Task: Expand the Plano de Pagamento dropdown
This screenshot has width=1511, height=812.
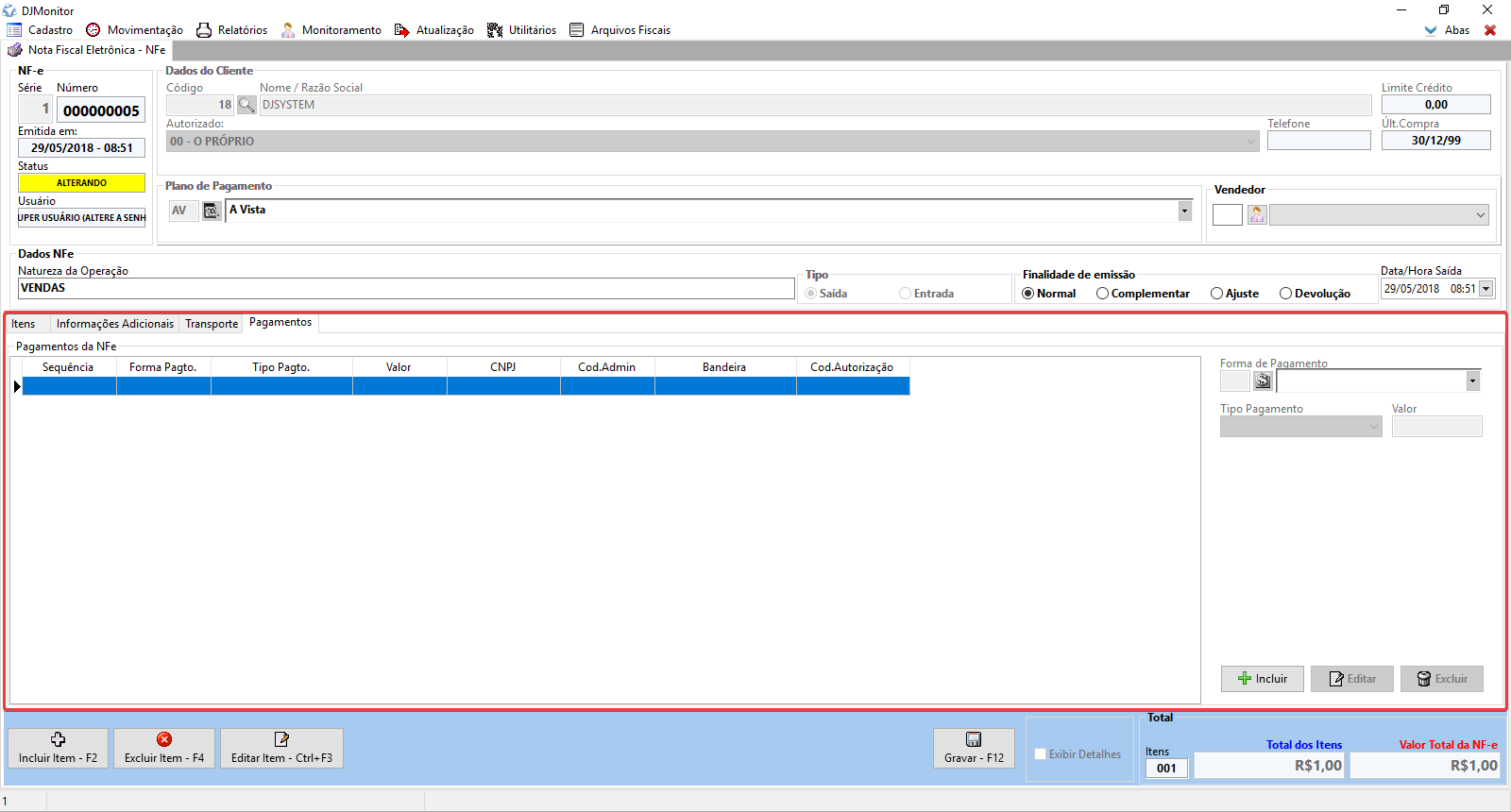Action: coord(1184,211)
